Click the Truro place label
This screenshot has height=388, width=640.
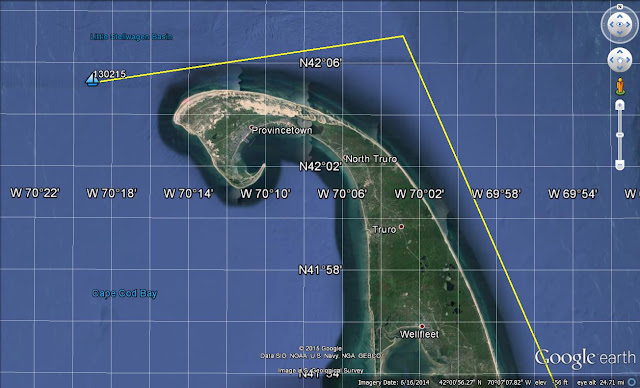[384, 230]
